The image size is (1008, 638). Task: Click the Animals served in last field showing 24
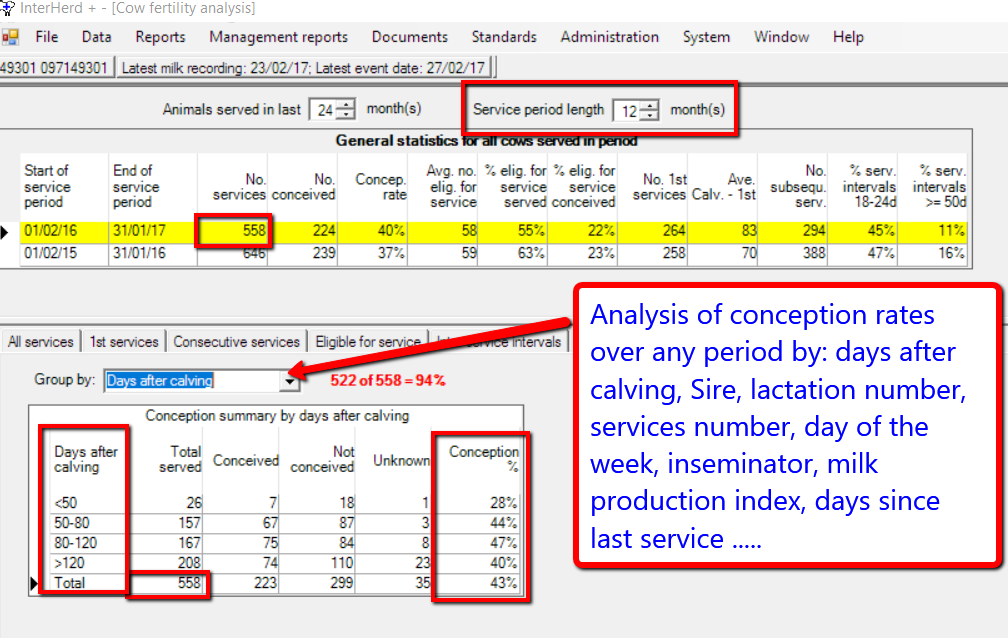click(325, 110)
